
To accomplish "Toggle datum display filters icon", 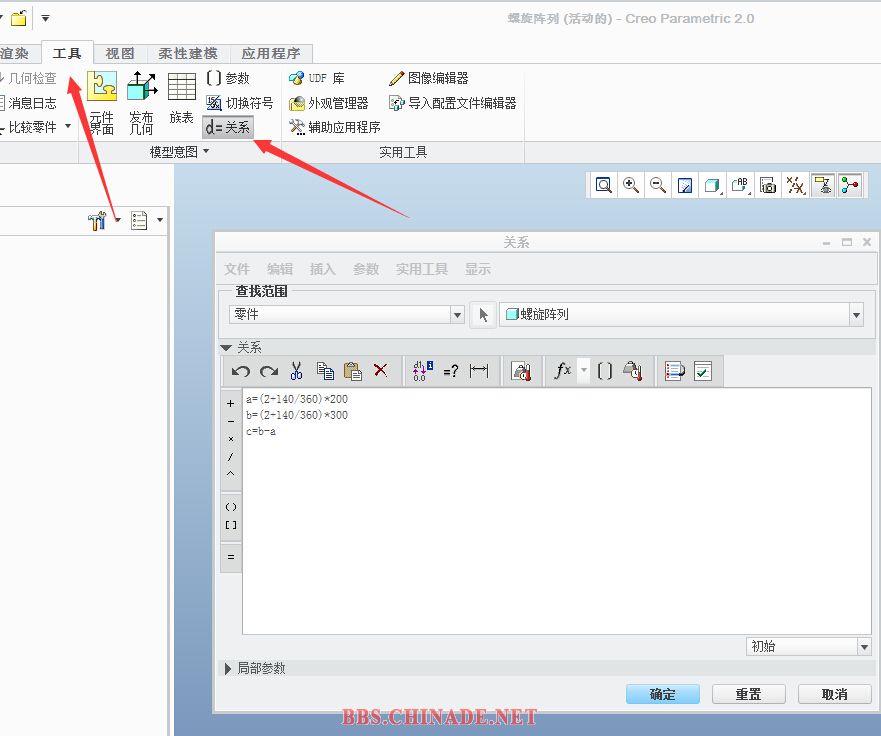I will coord(795,185).
